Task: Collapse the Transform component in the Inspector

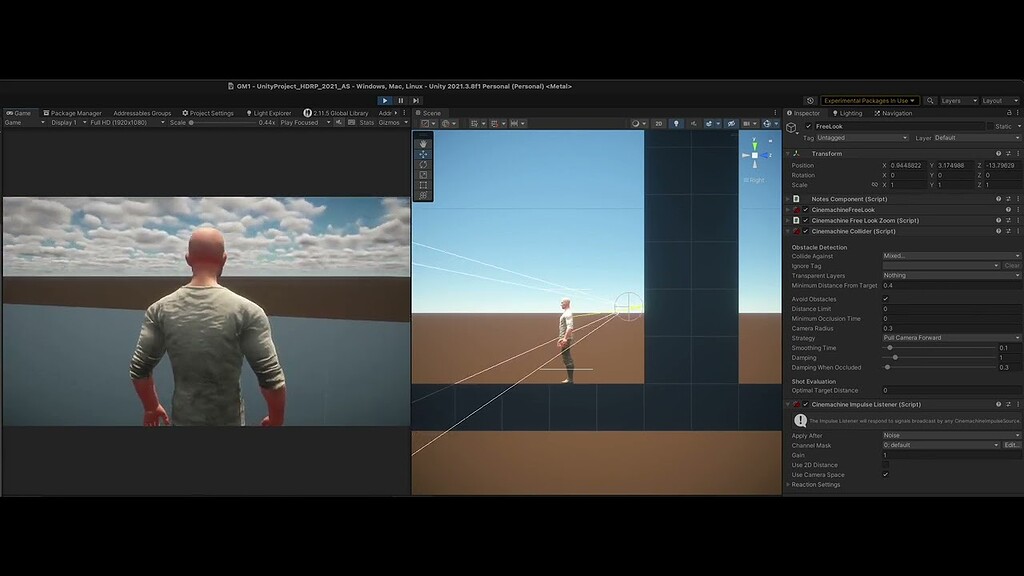Action: coord(790,153)
